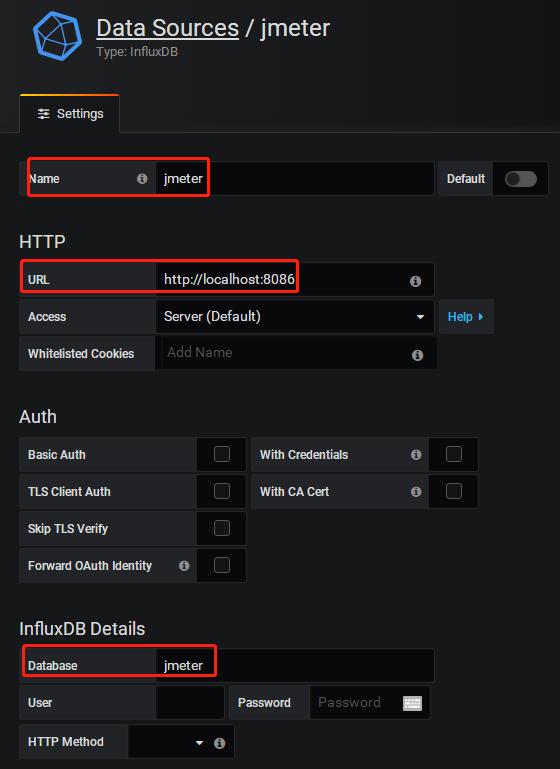
Task: Click the 'Type: InfluxDB' subtitle text
Action: click(137, 51)
